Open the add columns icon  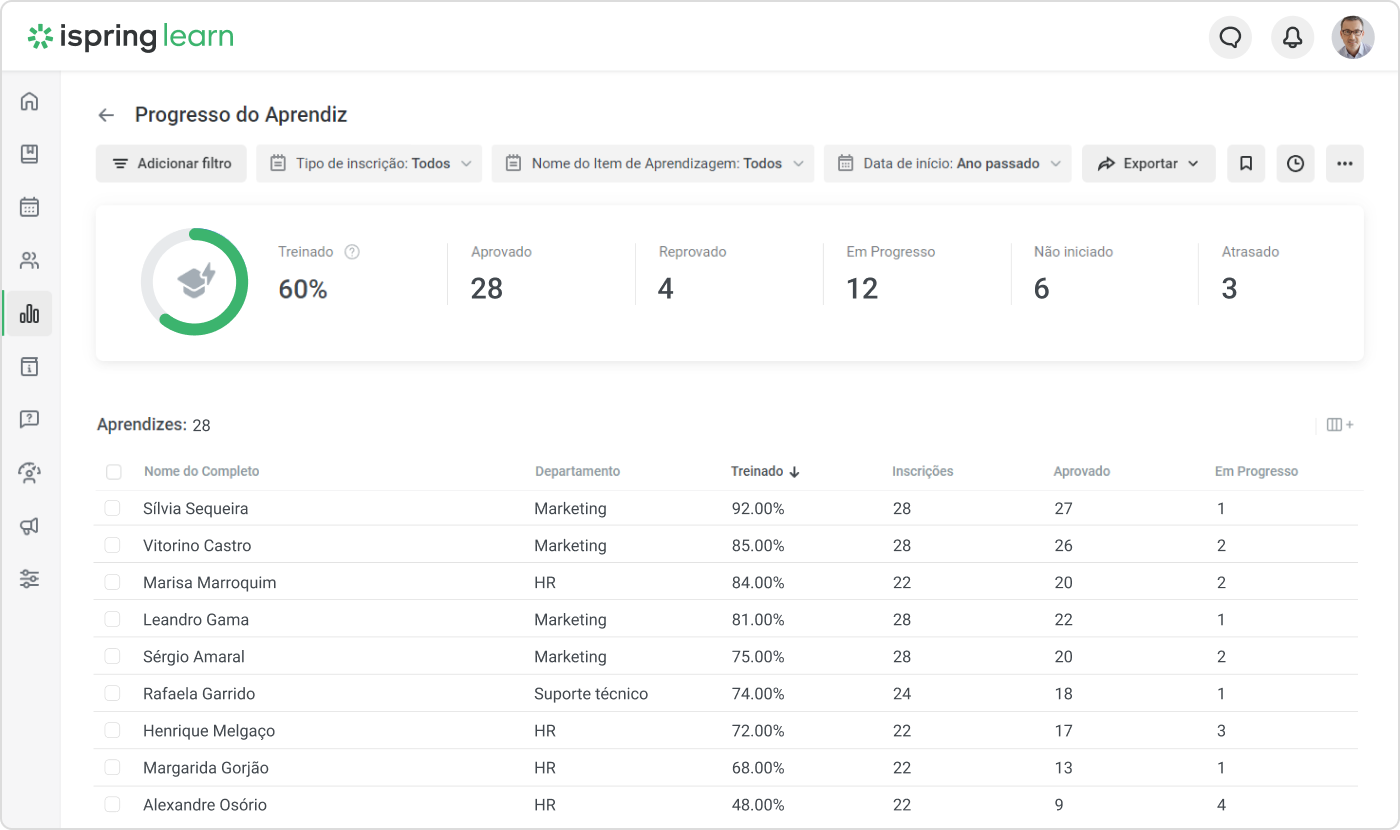click(x=1340, y=425)
